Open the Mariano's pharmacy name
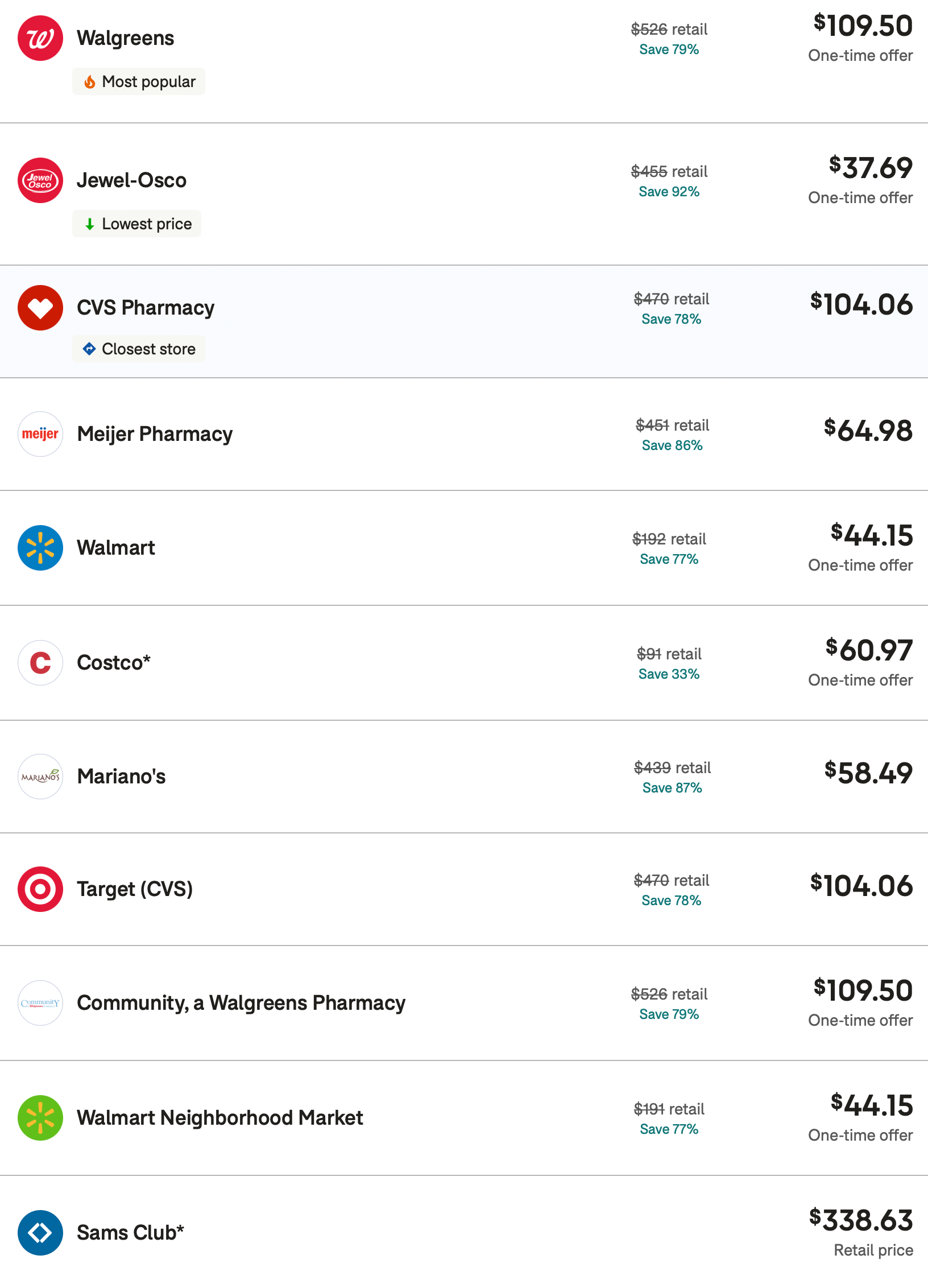The height and width of the screenshot is (1288, 928). tap(121, 777)
